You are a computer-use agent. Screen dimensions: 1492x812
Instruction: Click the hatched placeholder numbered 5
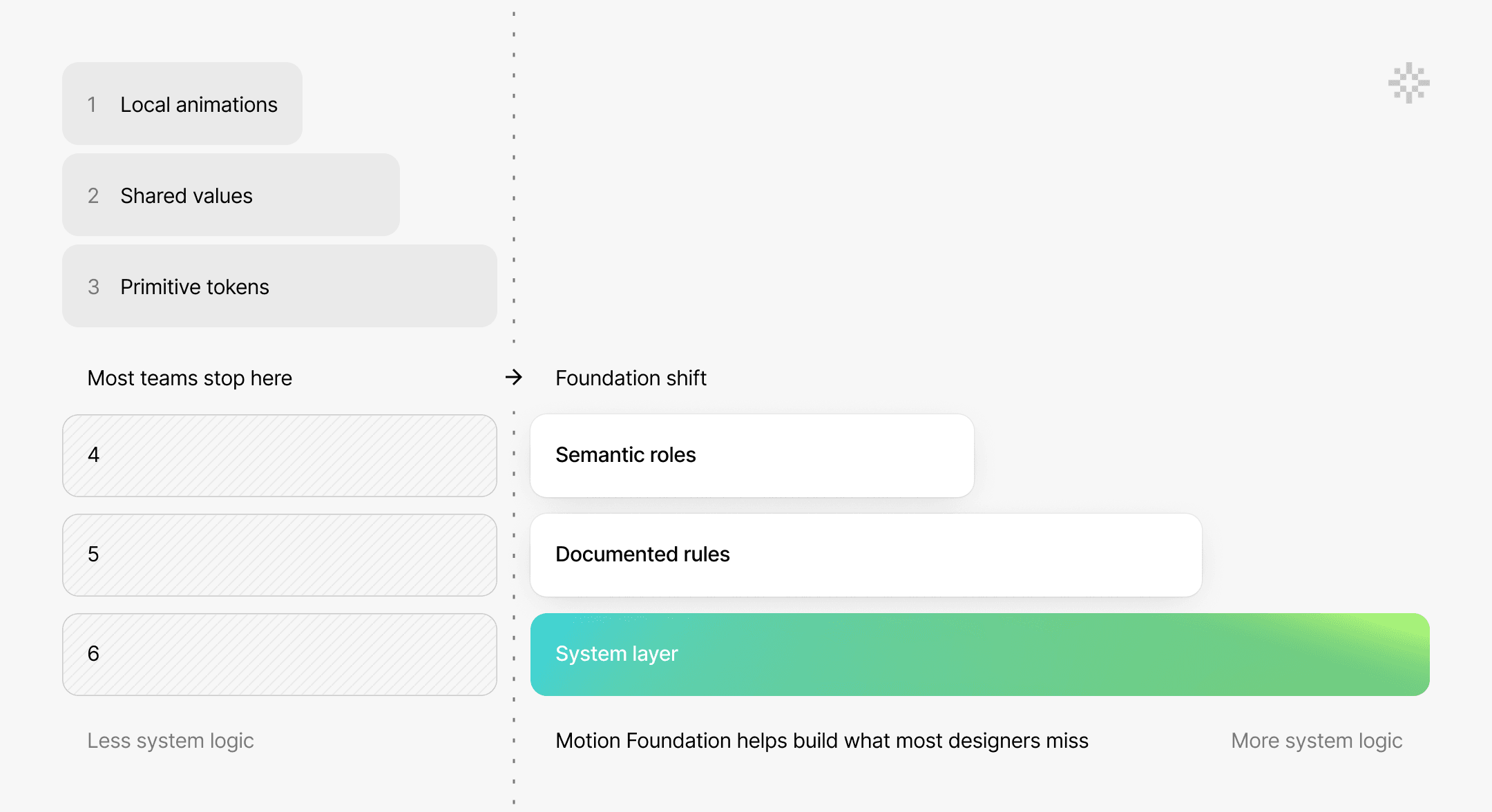click(280, 555)
